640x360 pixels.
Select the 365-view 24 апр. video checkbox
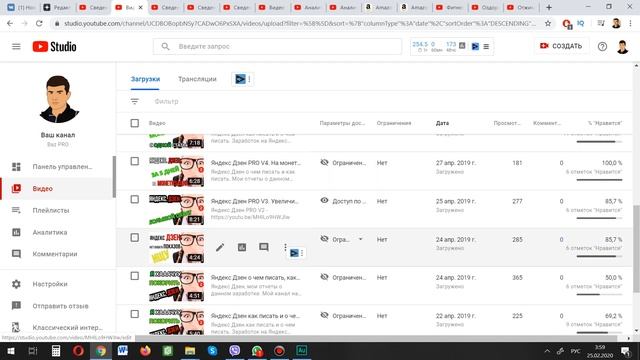coord(135,276)
